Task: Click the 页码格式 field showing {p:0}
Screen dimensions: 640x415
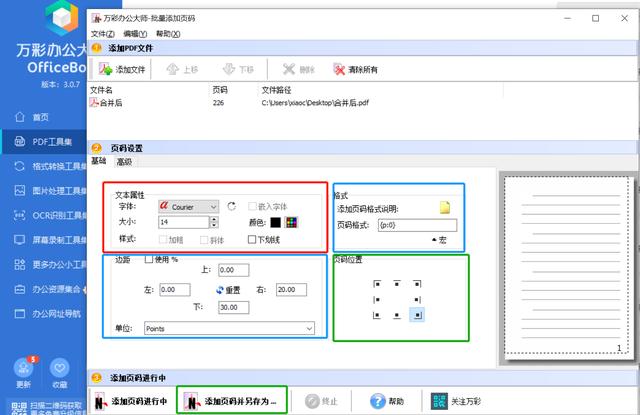Action: tap(417, 225)
